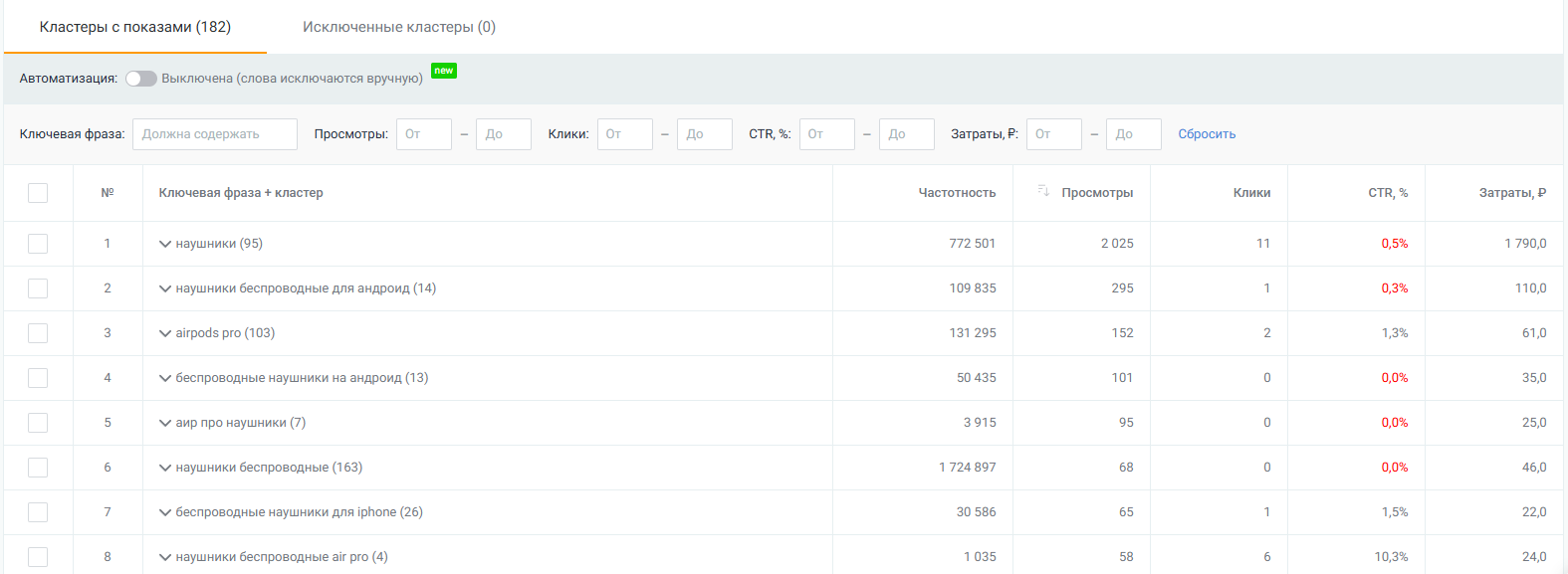Image resolution: width=1568 pixels, height=574 pixels.
Task: Click the Ключевая фраза filter input
Action: tap(215, 134)
